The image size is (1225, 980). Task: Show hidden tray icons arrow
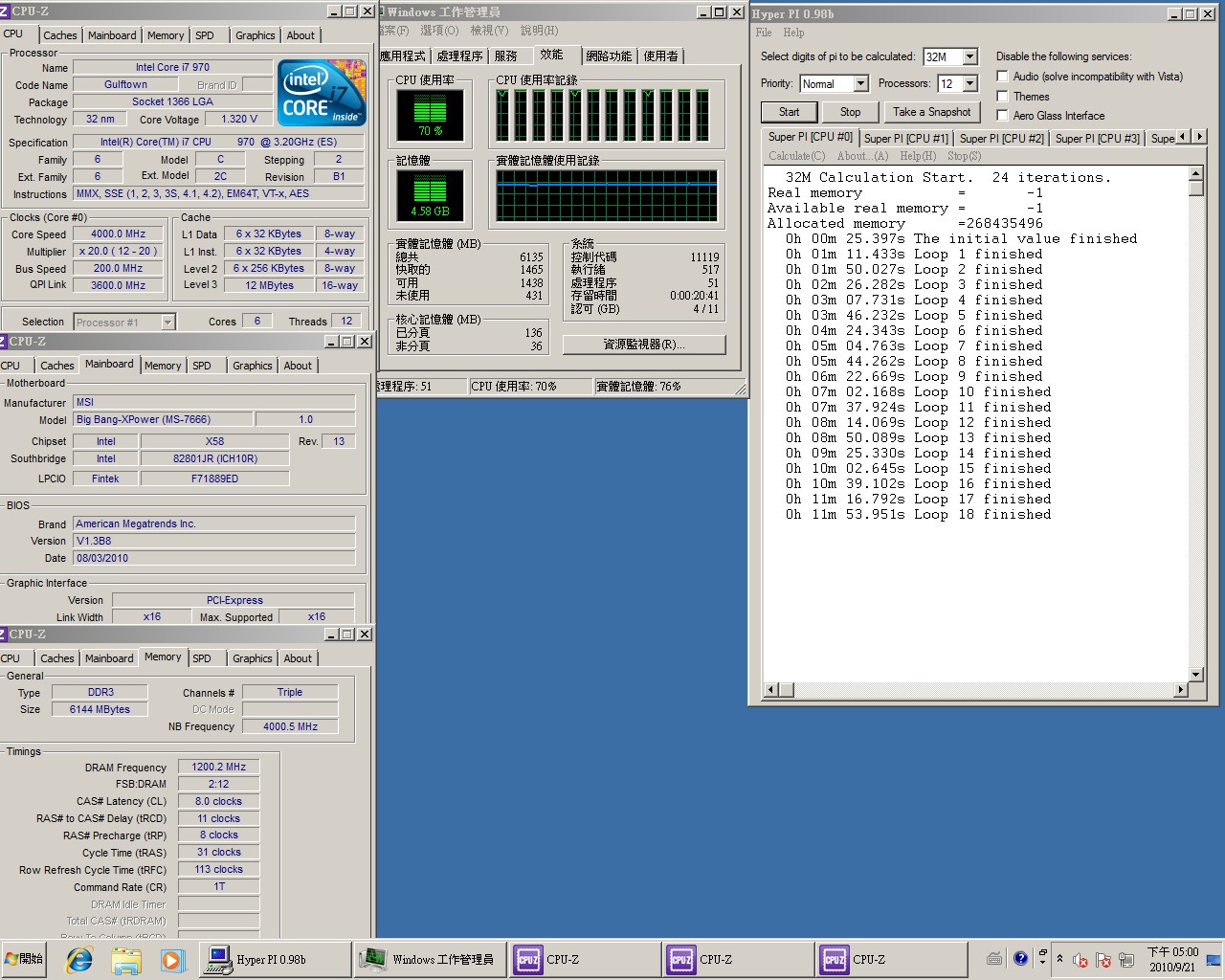pyautogui.click(x=1059, y=958)
